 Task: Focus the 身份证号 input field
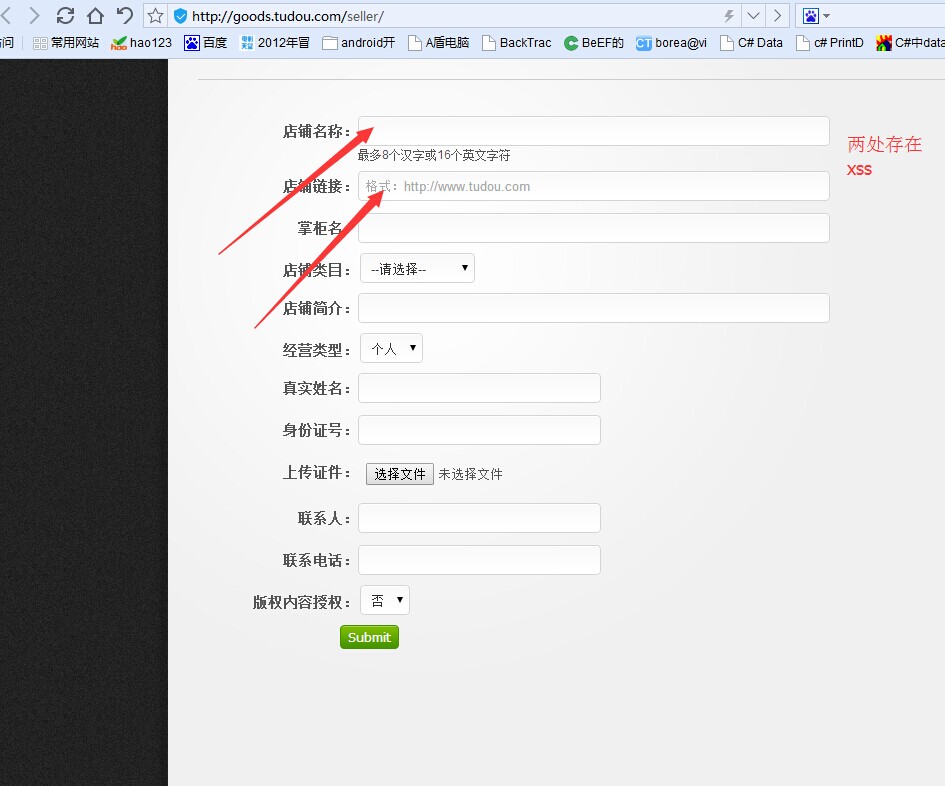coord(479,430)
